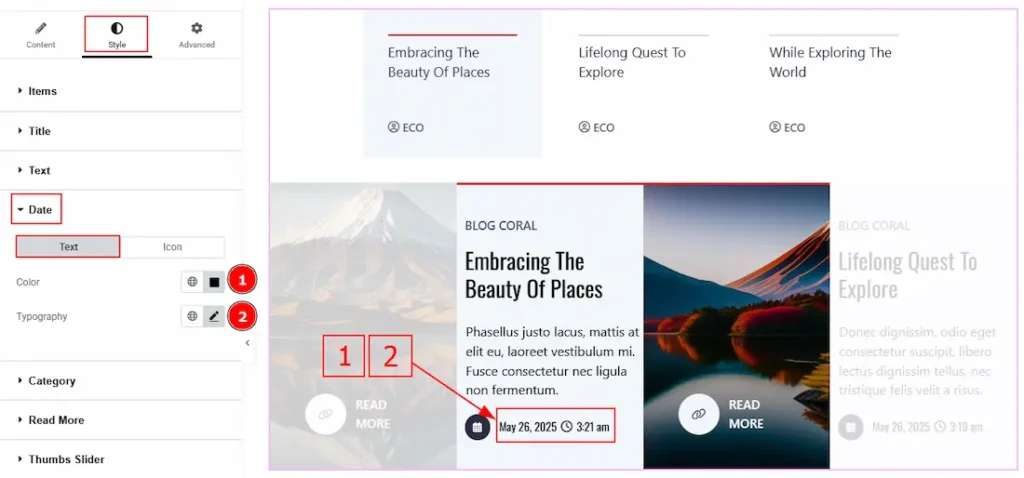Click the globe icon next to Color
The image size is (1024, 478).
pos(192,282)
